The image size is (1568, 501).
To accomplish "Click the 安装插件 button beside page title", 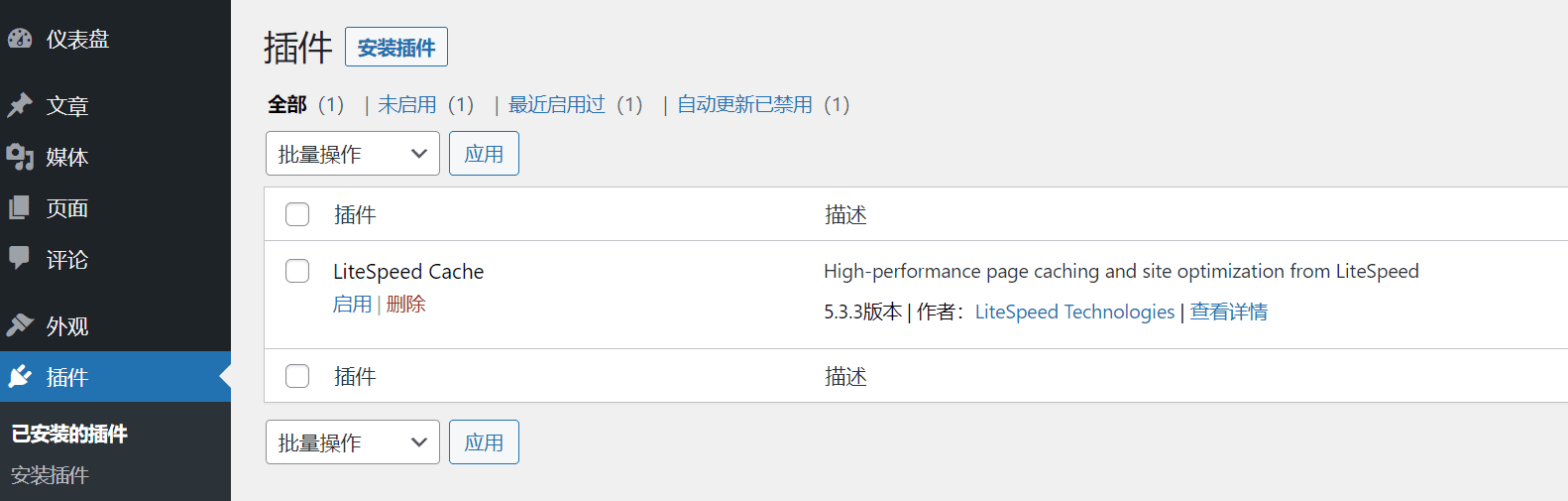I will coord(396,47).
